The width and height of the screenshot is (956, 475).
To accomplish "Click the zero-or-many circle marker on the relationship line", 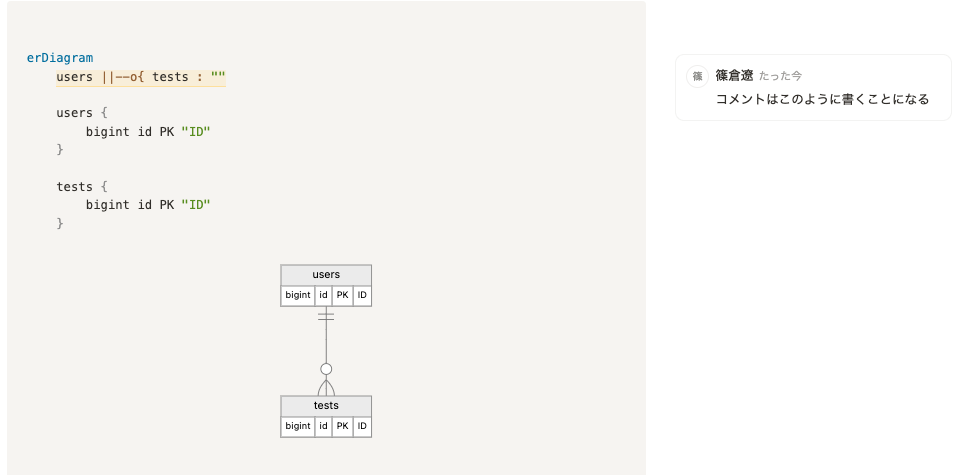I will pyautogui.click(x=326, y=369).
